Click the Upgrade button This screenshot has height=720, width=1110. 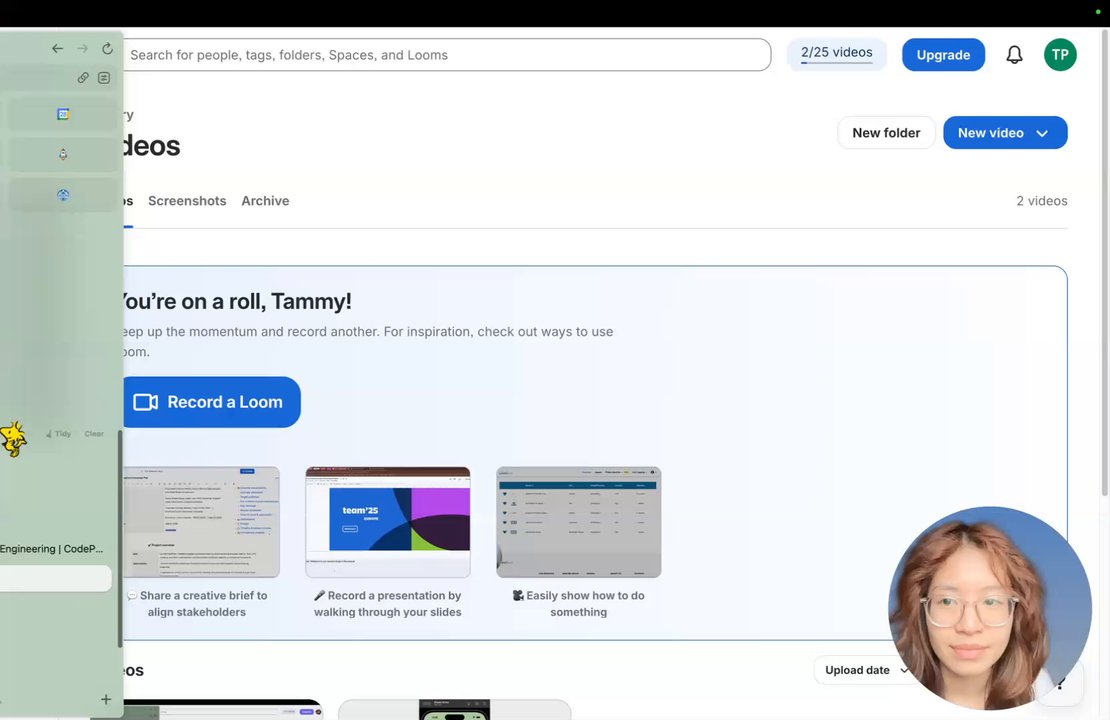(x=943, y=55)
